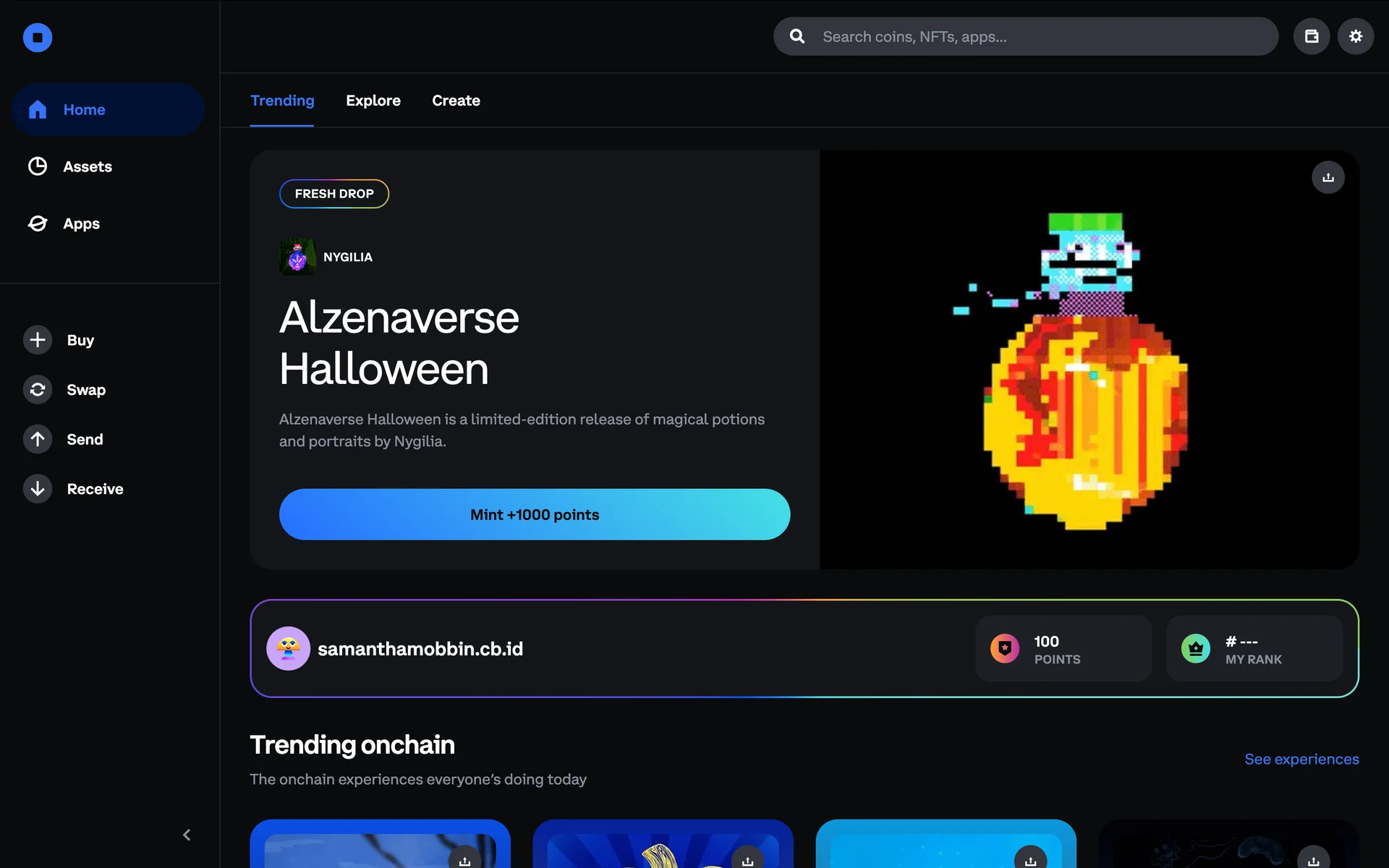Screen dimensions: 1389x868
Task: Switch to the Create tab
Action: tap(456, 101)
